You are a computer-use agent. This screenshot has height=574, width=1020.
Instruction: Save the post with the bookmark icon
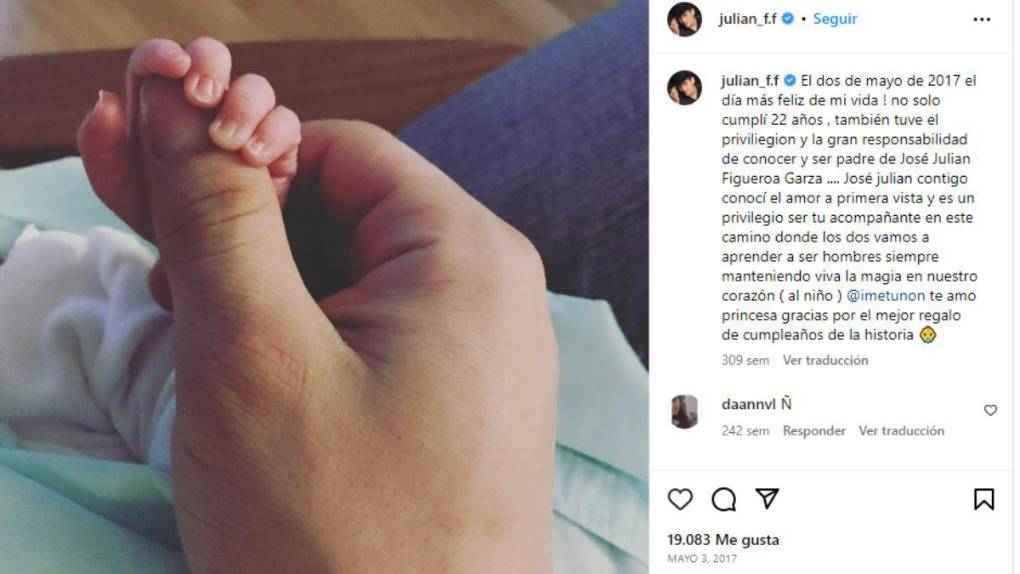tap(984, 499)
